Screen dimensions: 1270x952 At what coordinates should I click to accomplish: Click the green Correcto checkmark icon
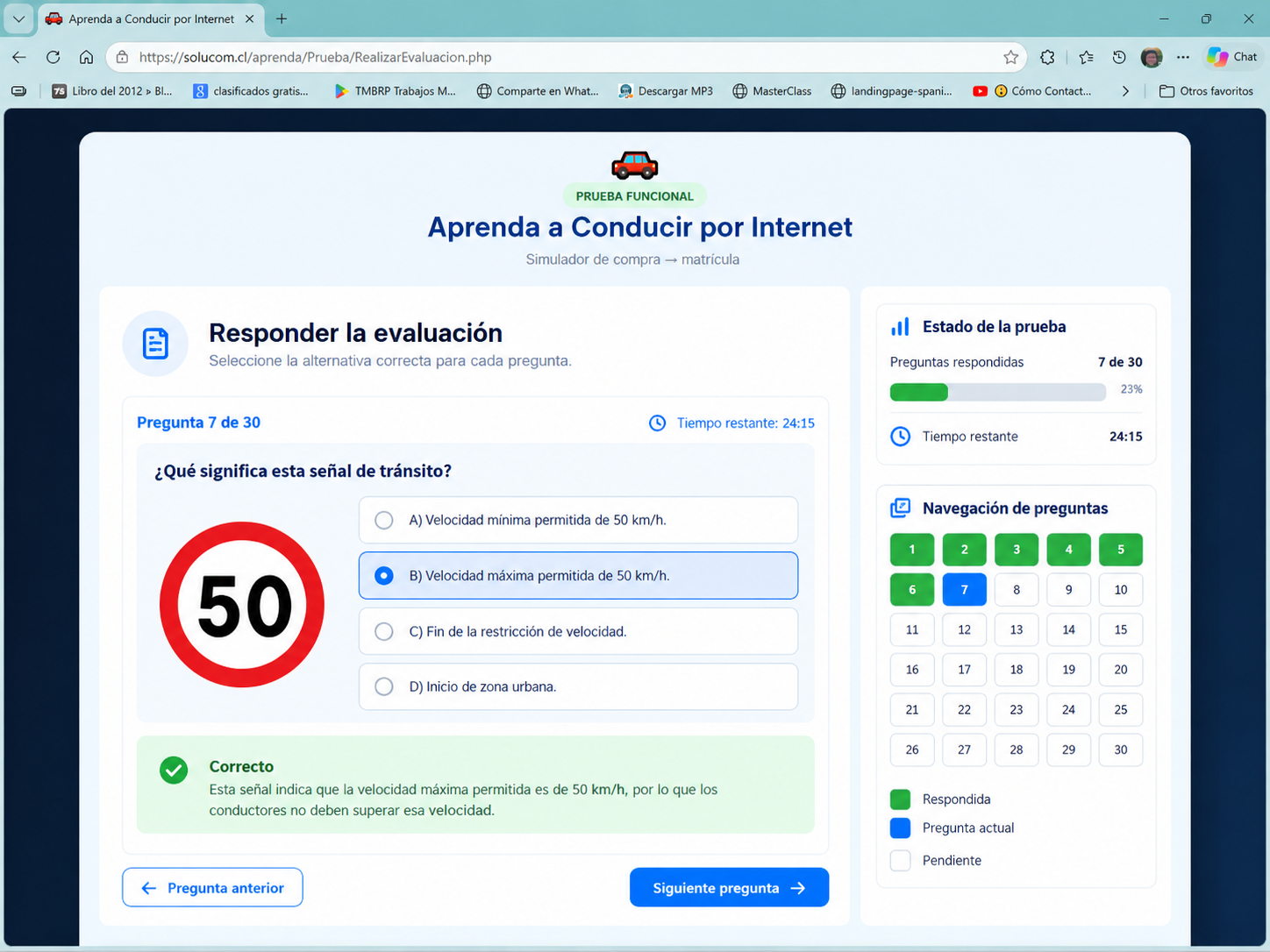(x=174, y=771)
